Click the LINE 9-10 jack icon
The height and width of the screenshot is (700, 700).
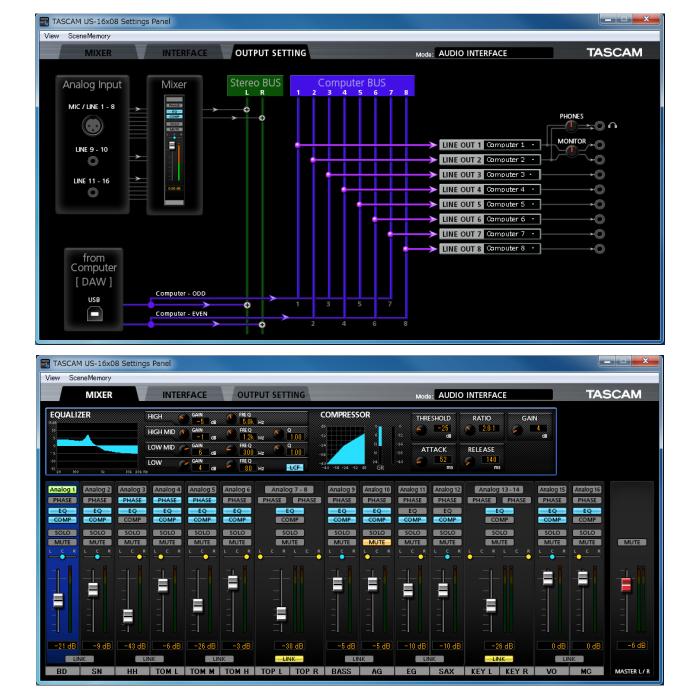click(x=93, y=161)
